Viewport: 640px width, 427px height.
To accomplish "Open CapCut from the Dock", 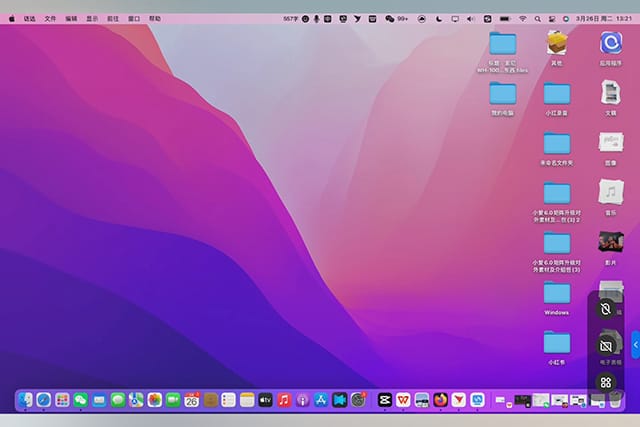I will click(x=384, y=400).
